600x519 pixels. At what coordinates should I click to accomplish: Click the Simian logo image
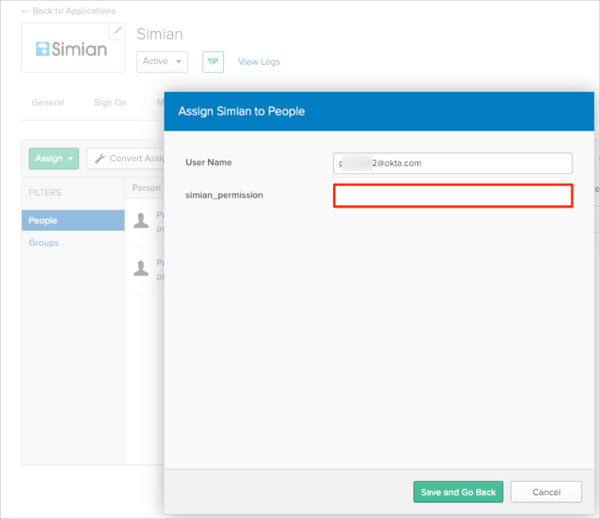(x=71, y=48)
